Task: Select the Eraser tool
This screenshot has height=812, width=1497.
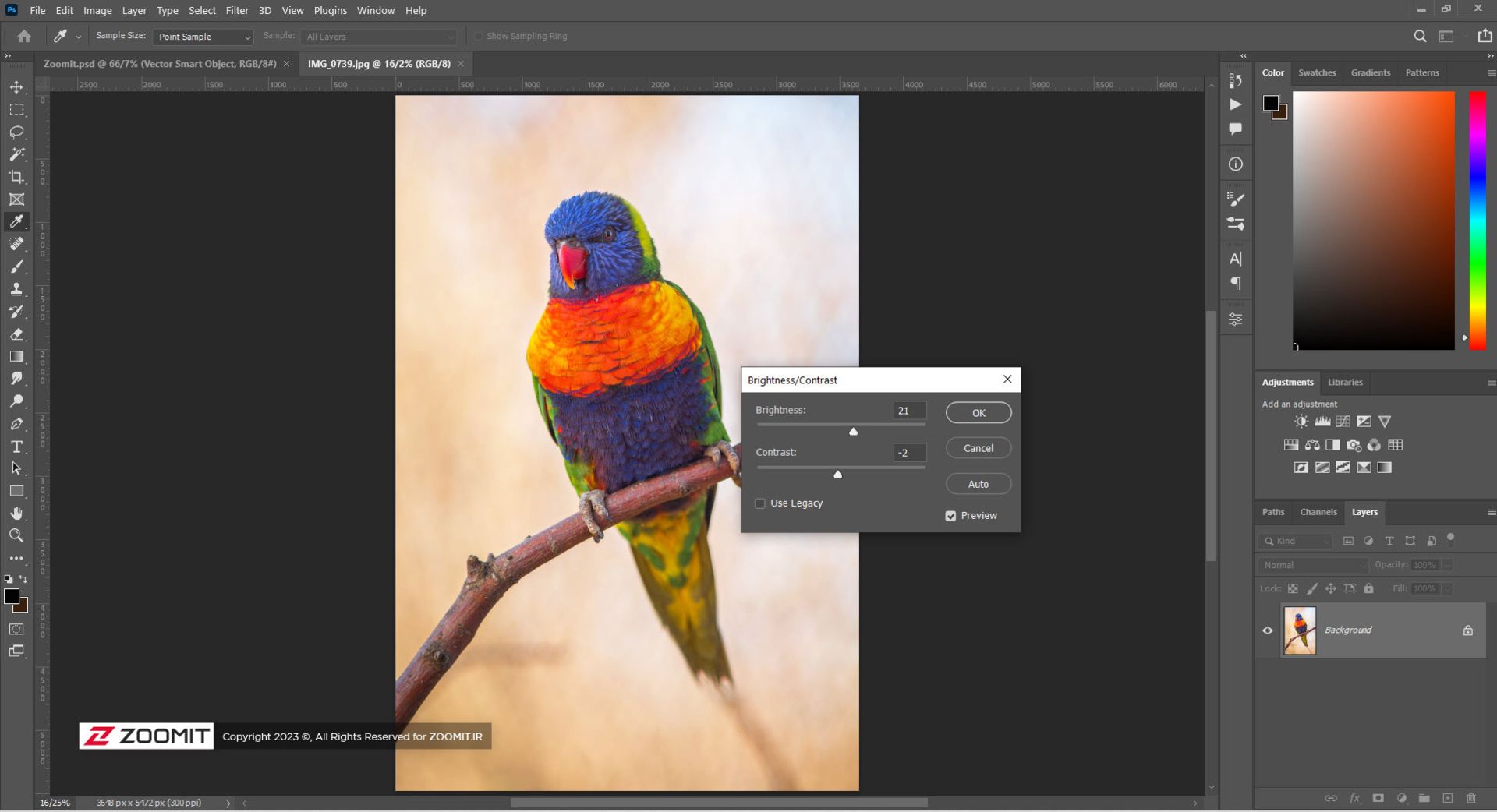Action: 16,334
